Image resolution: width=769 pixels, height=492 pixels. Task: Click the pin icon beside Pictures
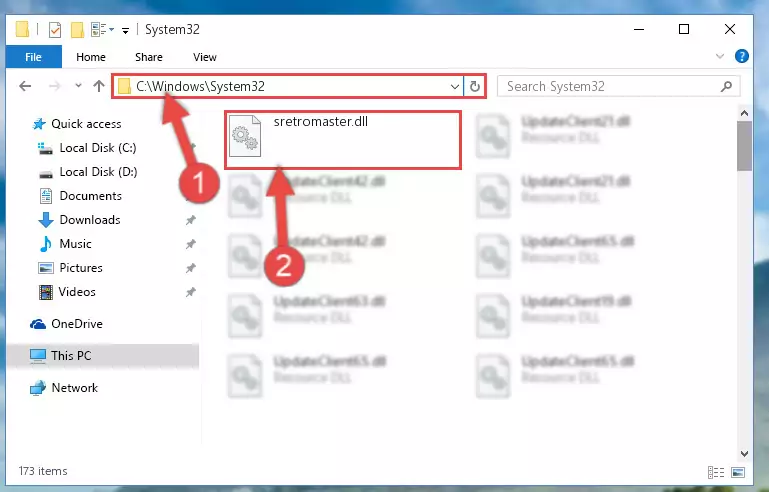[190, 268]
